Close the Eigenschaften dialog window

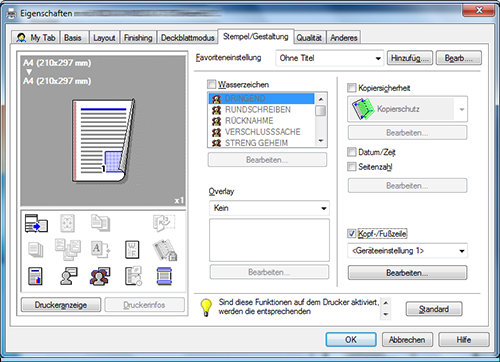coord(478,11)
